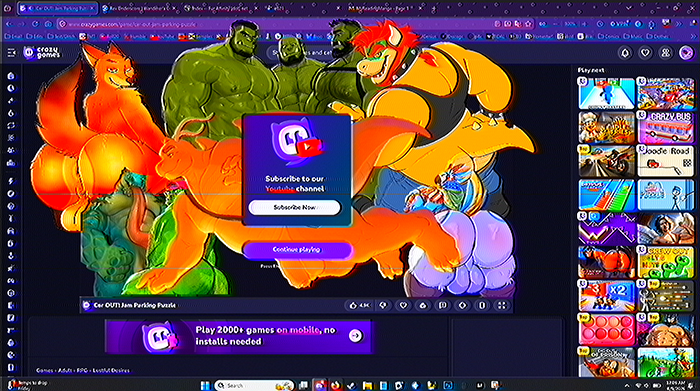This screenshot has width=700, height=391.
Task: Click the Windows taskbar Search box
Action: 254,385
